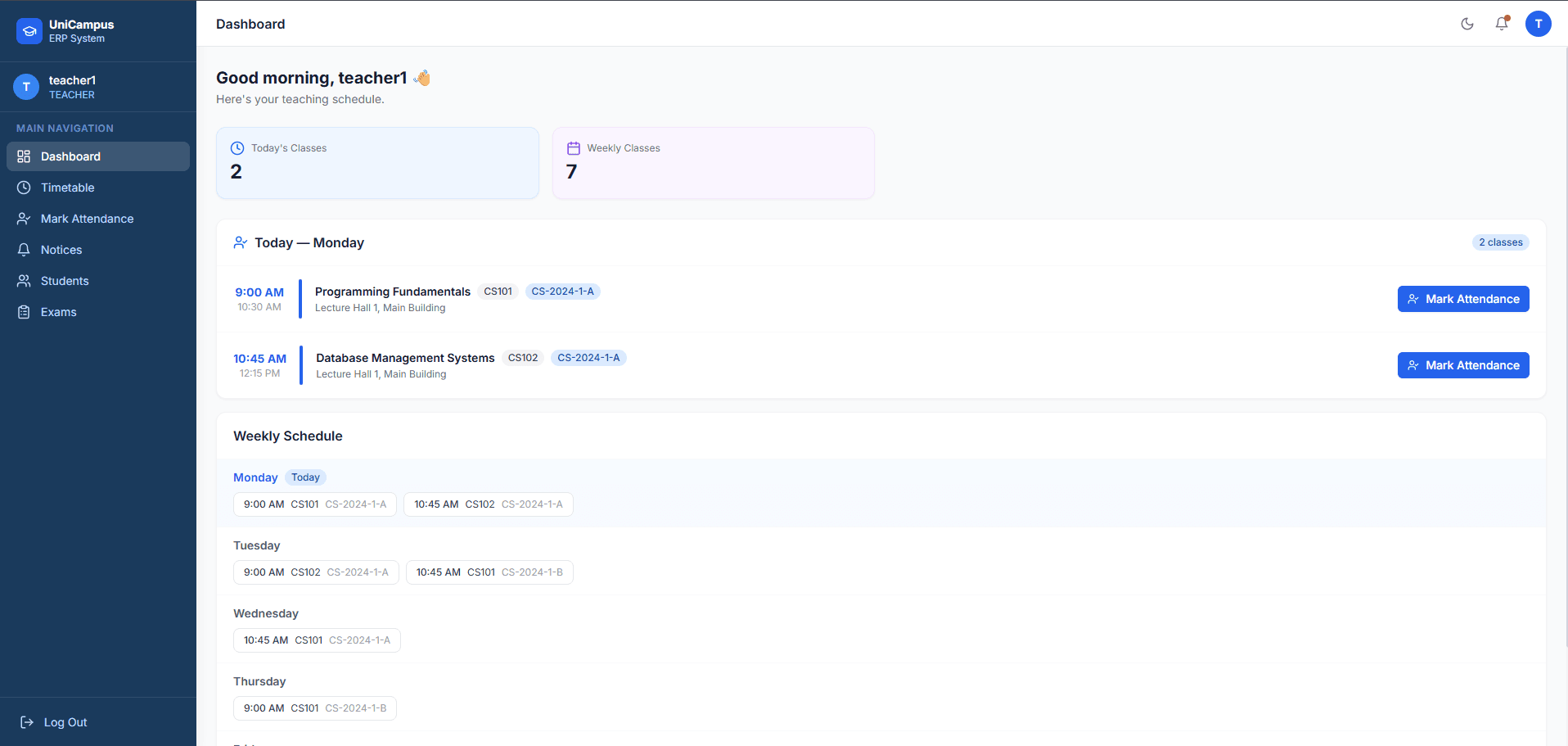This screenshot has width=1568, height=746.
Task: Click the clock icon on Today's Classes card
Action: point(237,148)
